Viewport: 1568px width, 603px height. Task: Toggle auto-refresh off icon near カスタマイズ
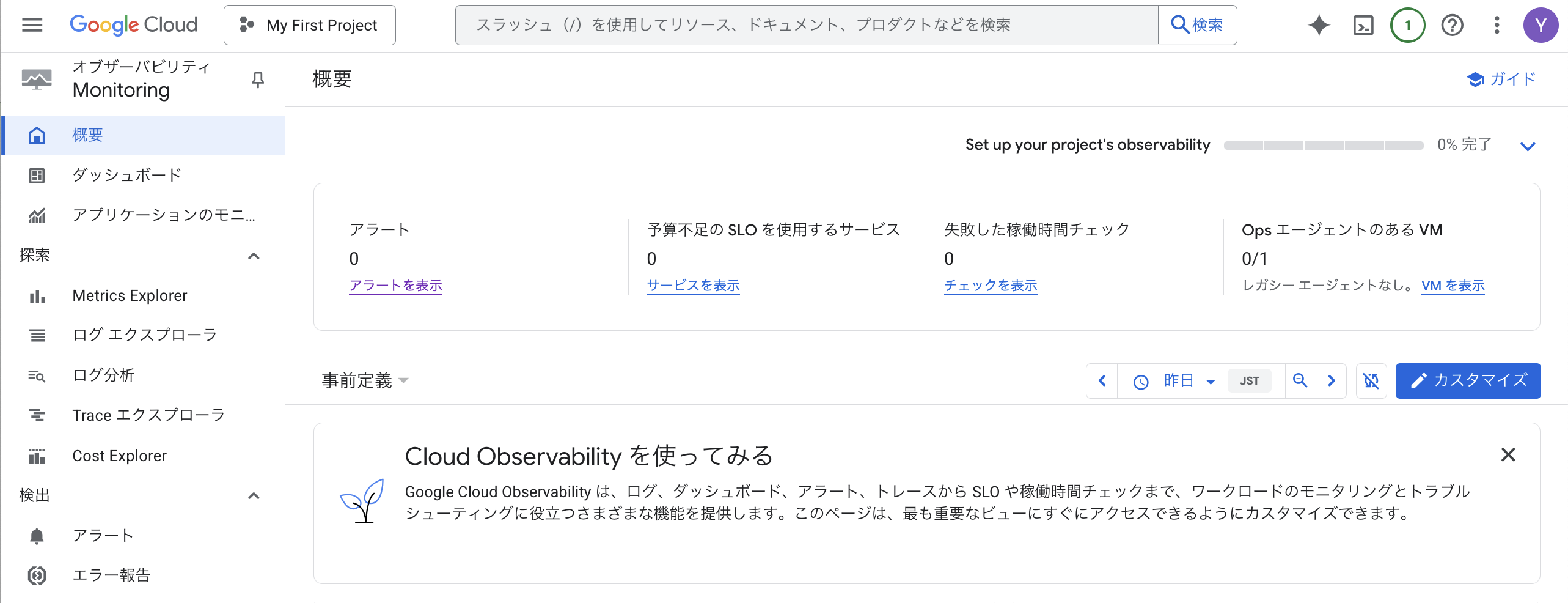coord(1371,380)
